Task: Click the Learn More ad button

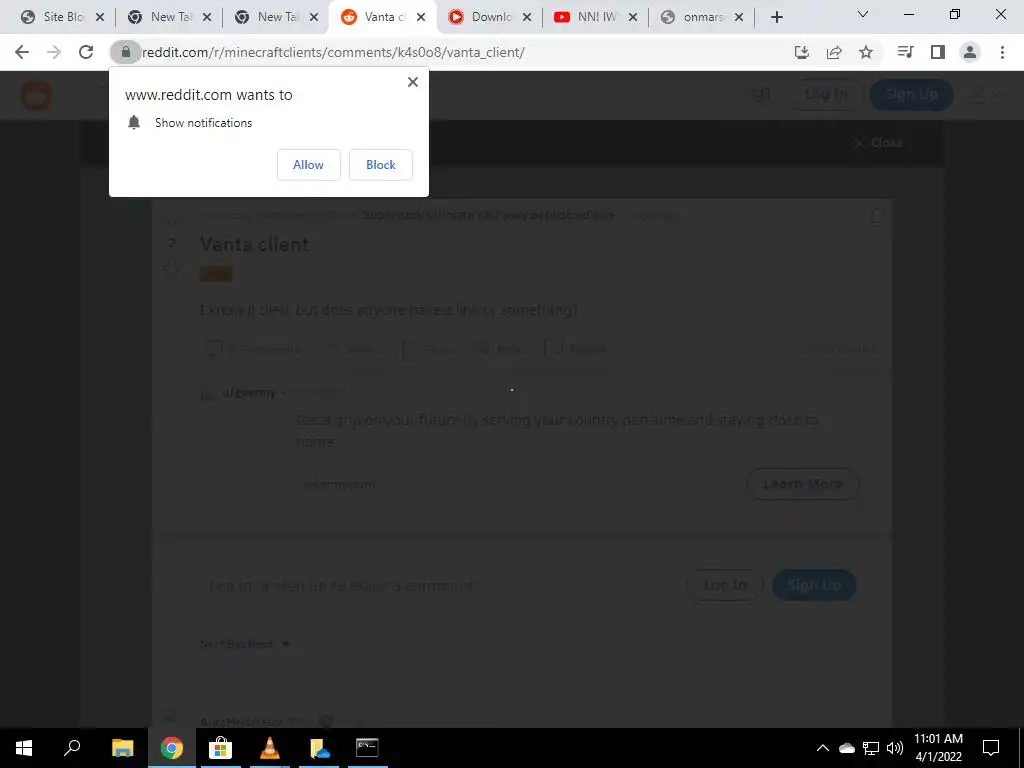Action: (x=803, y=484)
